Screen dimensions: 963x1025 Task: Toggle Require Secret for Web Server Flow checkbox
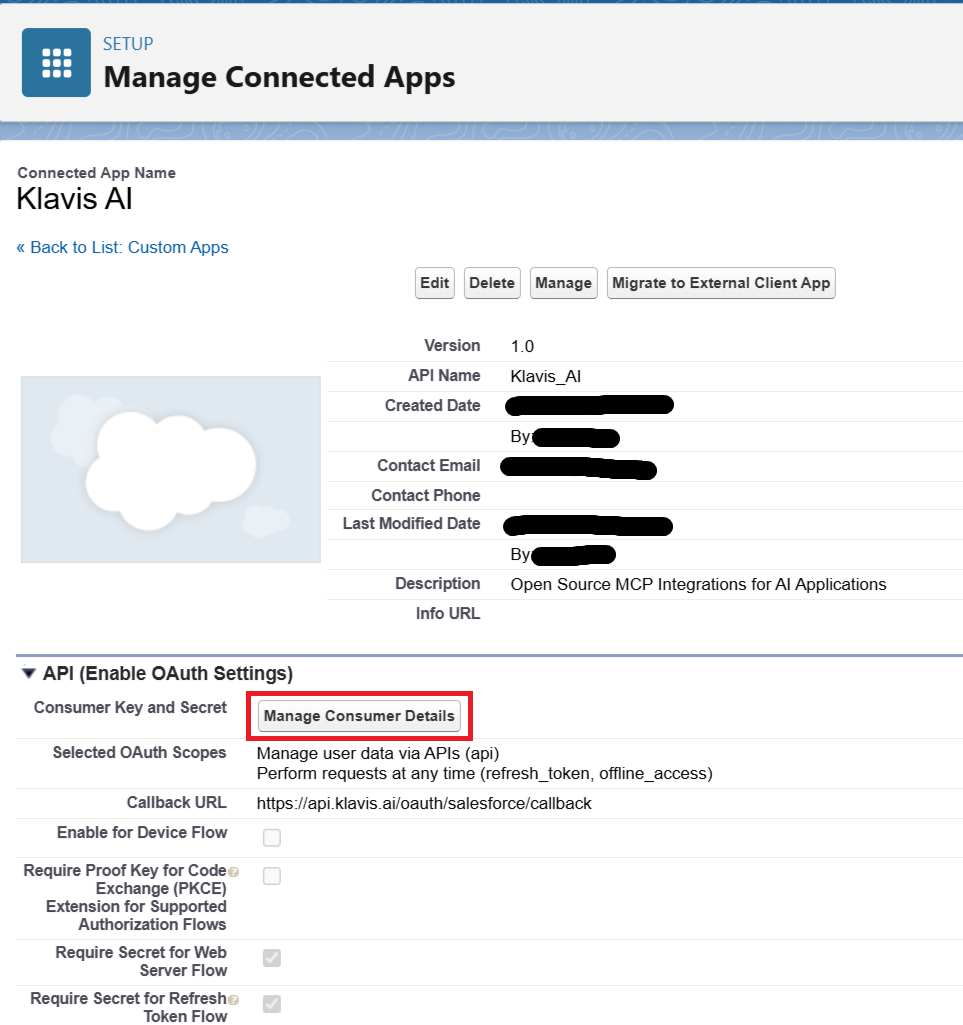272,958
